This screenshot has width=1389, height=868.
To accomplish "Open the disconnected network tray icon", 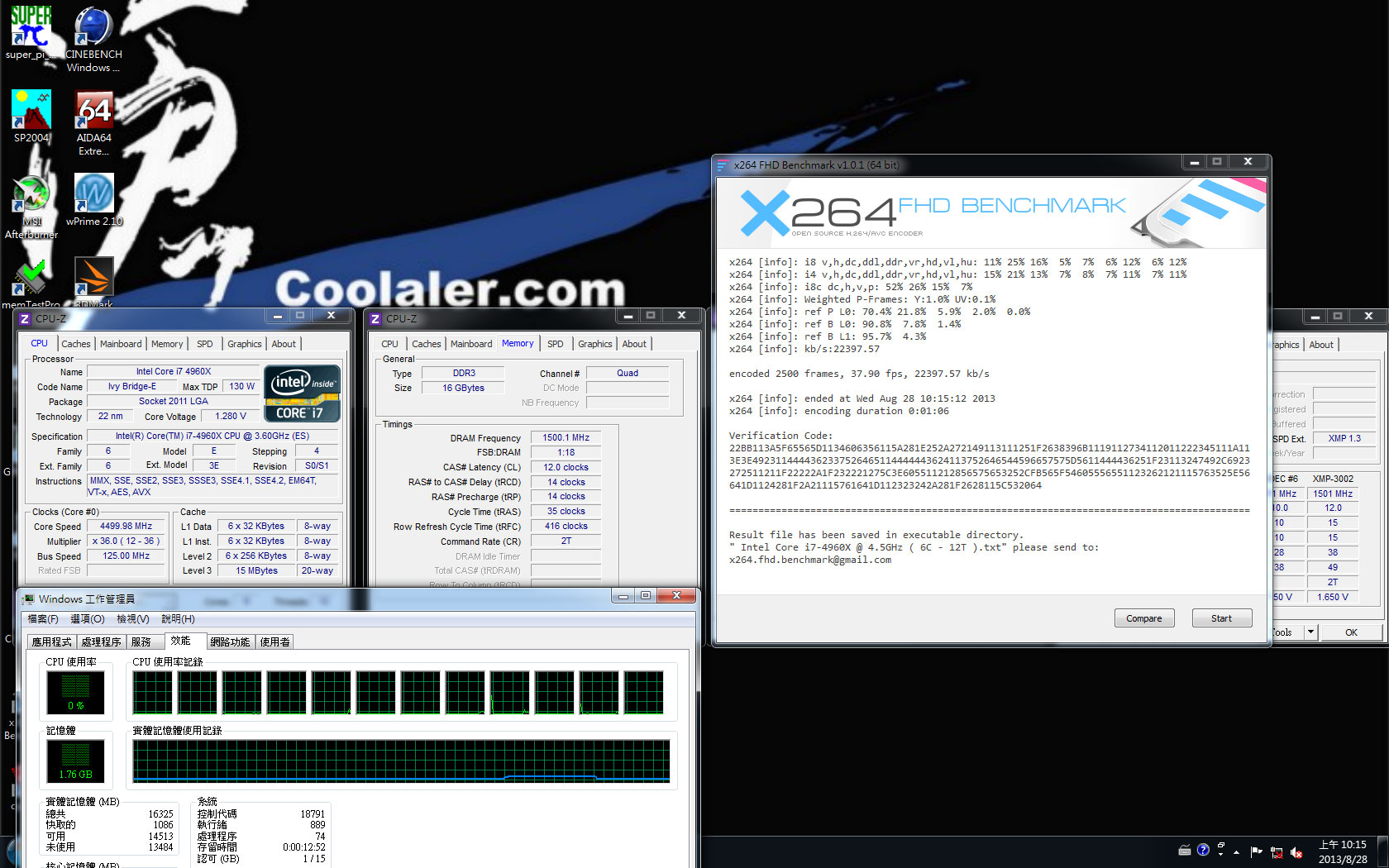I will [1277, 851].
